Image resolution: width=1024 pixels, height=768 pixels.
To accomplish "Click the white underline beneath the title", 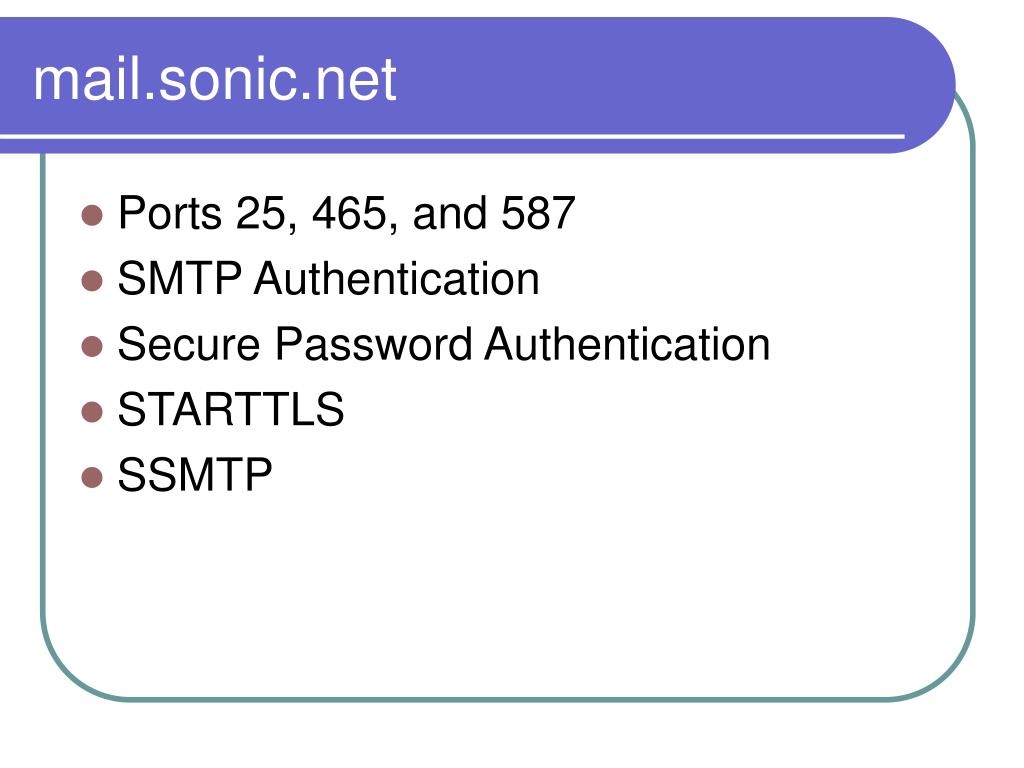I will click(x=452, y=136).
